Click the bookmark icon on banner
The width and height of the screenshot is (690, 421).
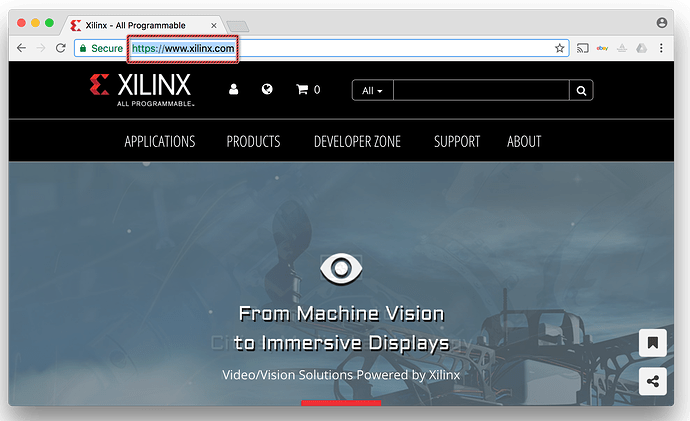652,343
